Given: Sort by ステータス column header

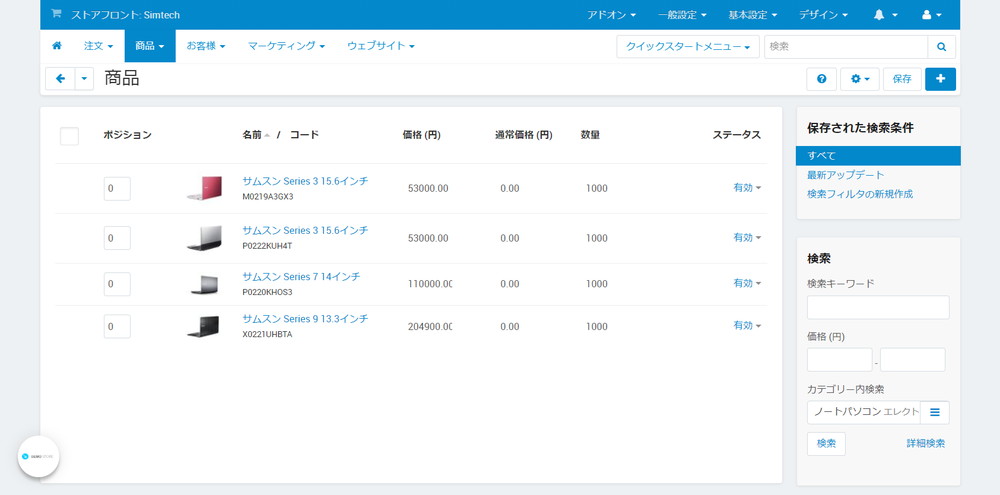Looking at the screenshot, I should (x=737, y=135).
